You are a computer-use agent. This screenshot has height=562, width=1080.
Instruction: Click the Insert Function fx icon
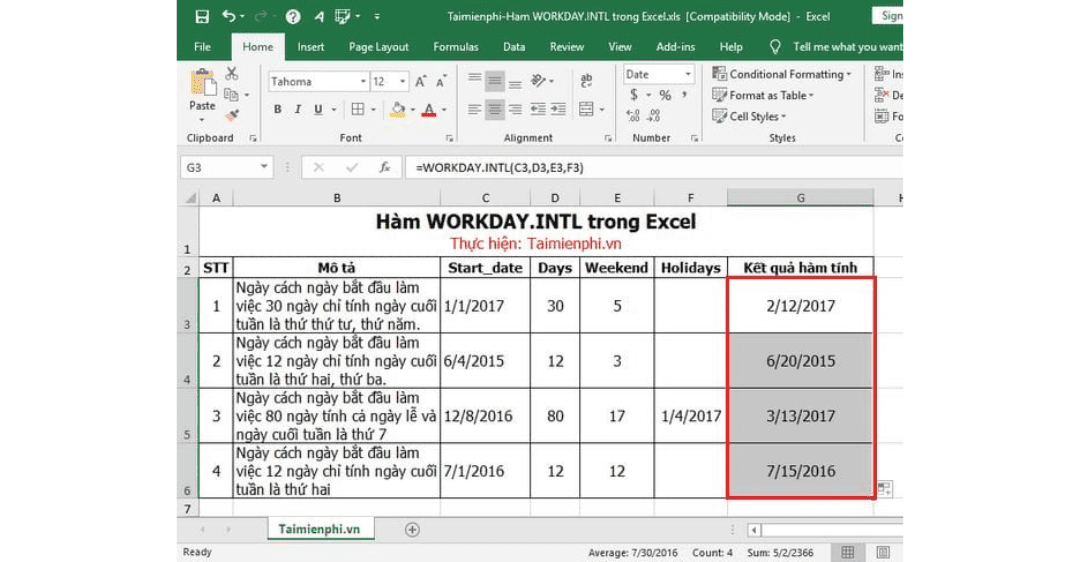(384, 168)
